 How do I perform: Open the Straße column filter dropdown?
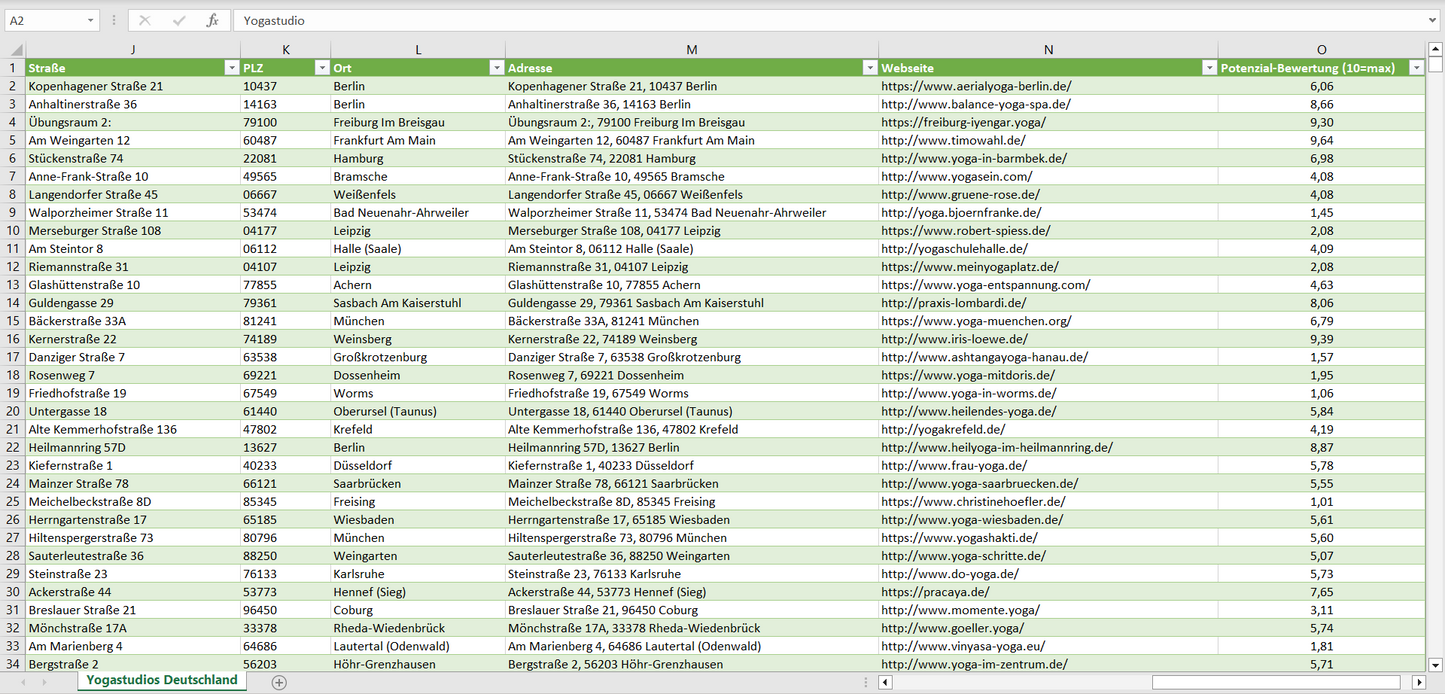(232, 68)
